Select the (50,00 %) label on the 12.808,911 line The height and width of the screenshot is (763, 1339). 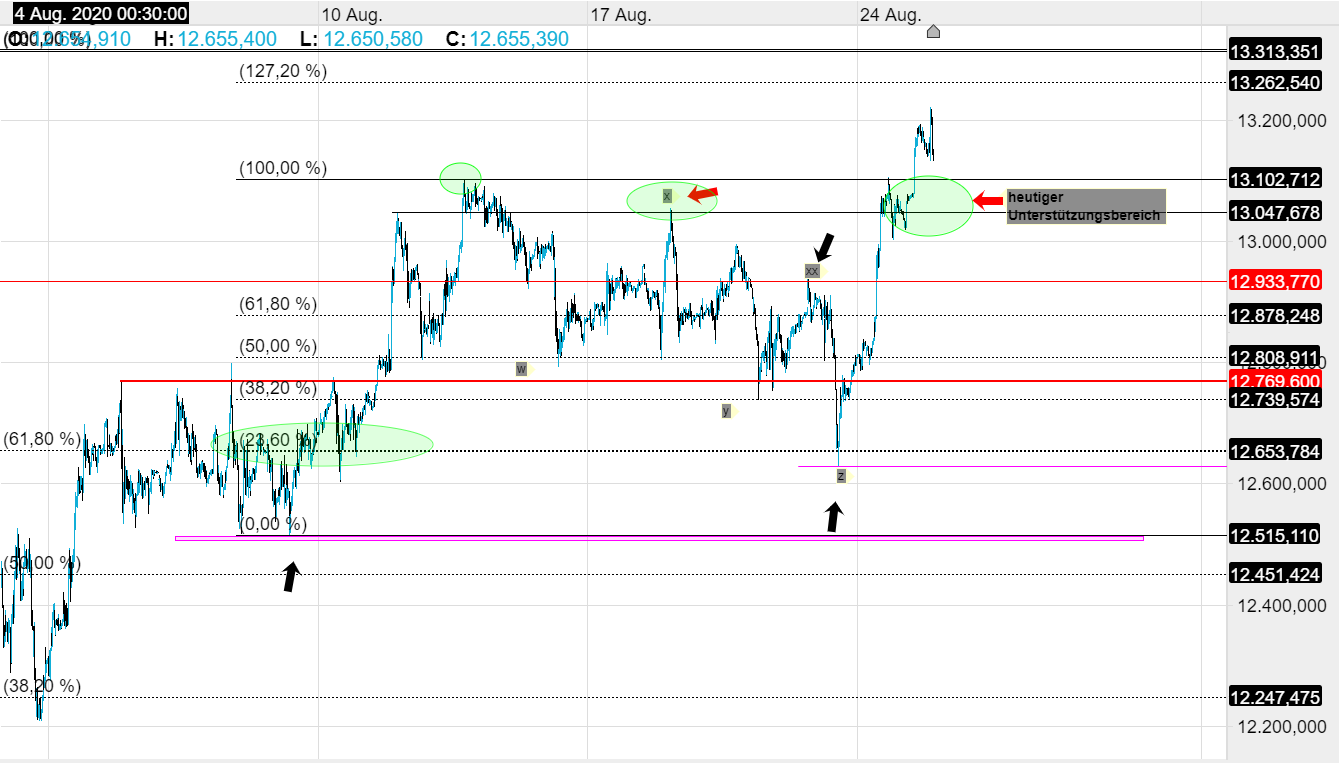[278, 346]
